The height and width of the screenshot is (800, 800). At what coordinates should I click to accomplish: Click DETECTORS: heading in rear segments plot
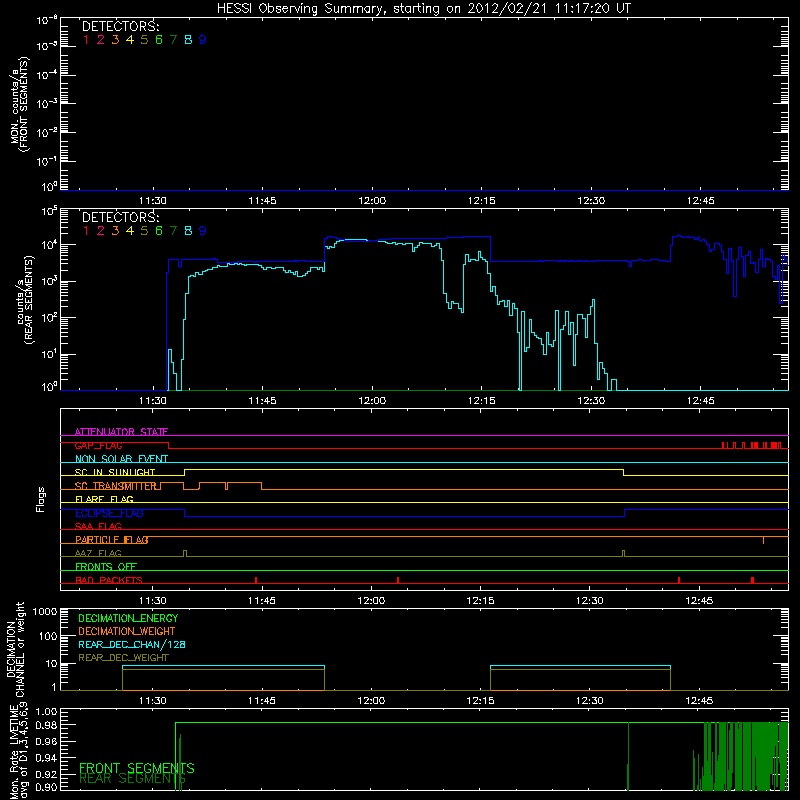(x=120, y=217)
